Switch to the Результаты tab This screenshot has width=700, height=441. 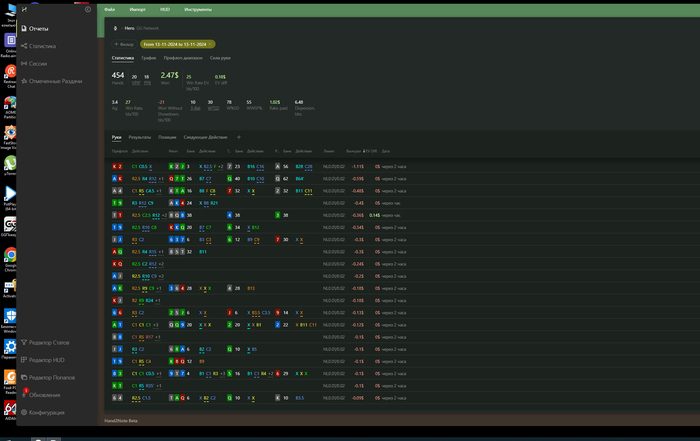pyautogui.click(x=140, y=137)
